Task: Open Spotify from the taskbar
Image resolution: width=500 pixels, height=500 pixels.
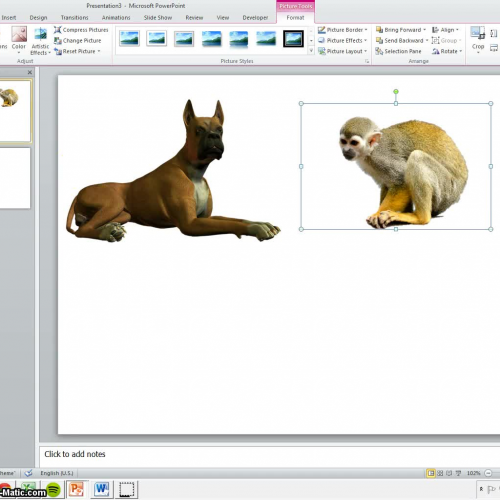Action: 53,490
